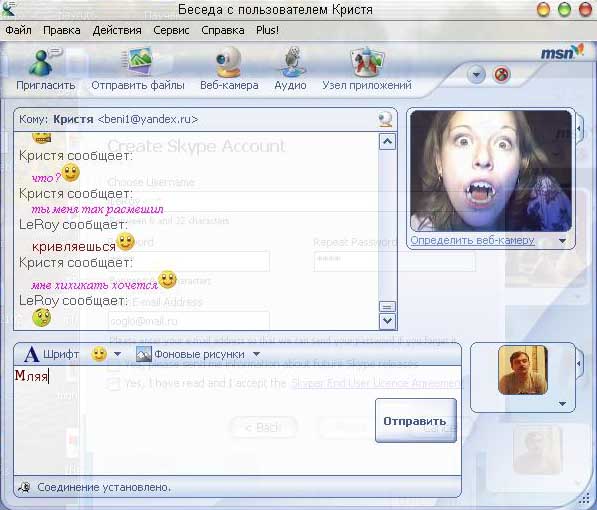
Task: Expand the webcam options dropdown arrow
Action: pyautogui.click(x=562, y=241)
